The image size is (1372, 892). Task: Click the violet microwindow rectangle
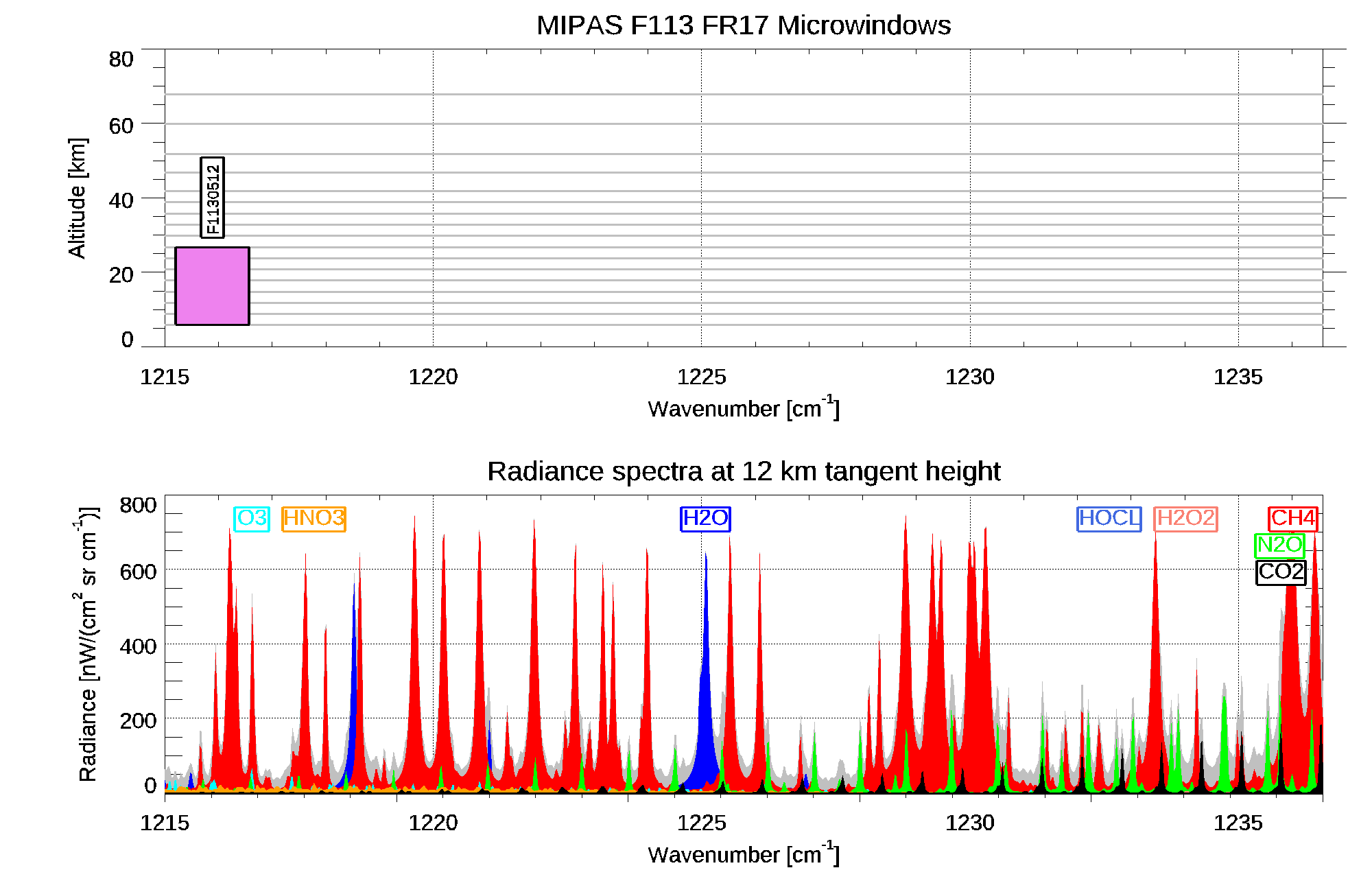coord(212,286)
